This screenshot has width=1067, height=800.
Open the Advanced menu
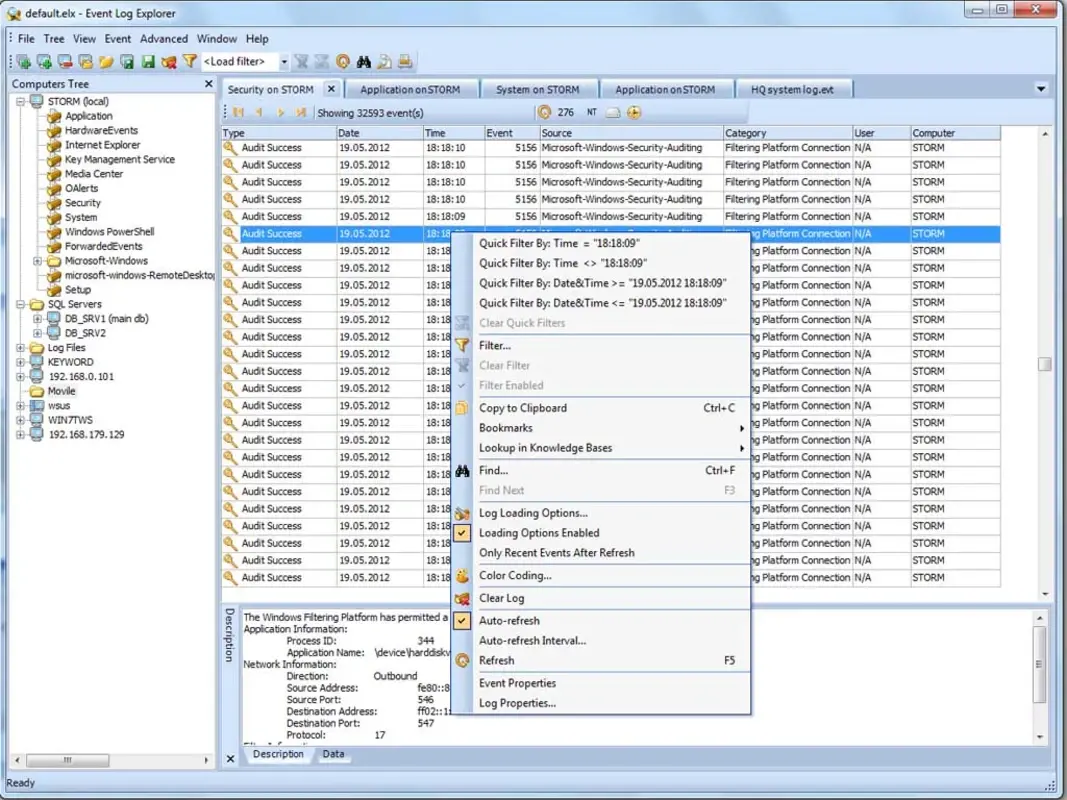click(x=164, y=38)
